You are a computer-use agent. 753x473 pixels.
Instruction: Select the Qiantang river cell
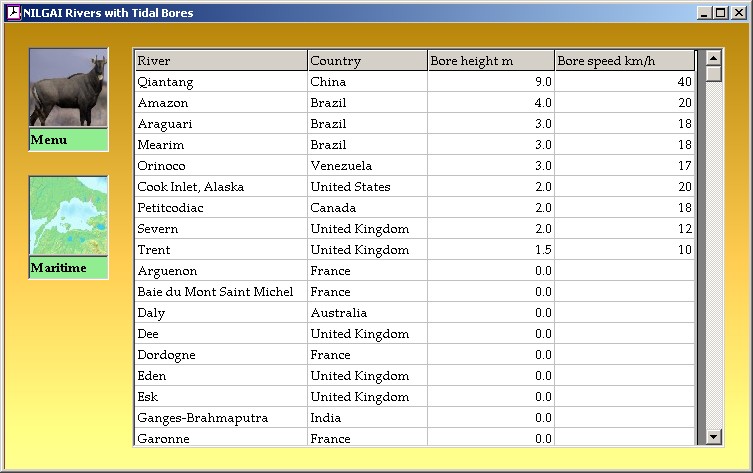coord(220,82)
